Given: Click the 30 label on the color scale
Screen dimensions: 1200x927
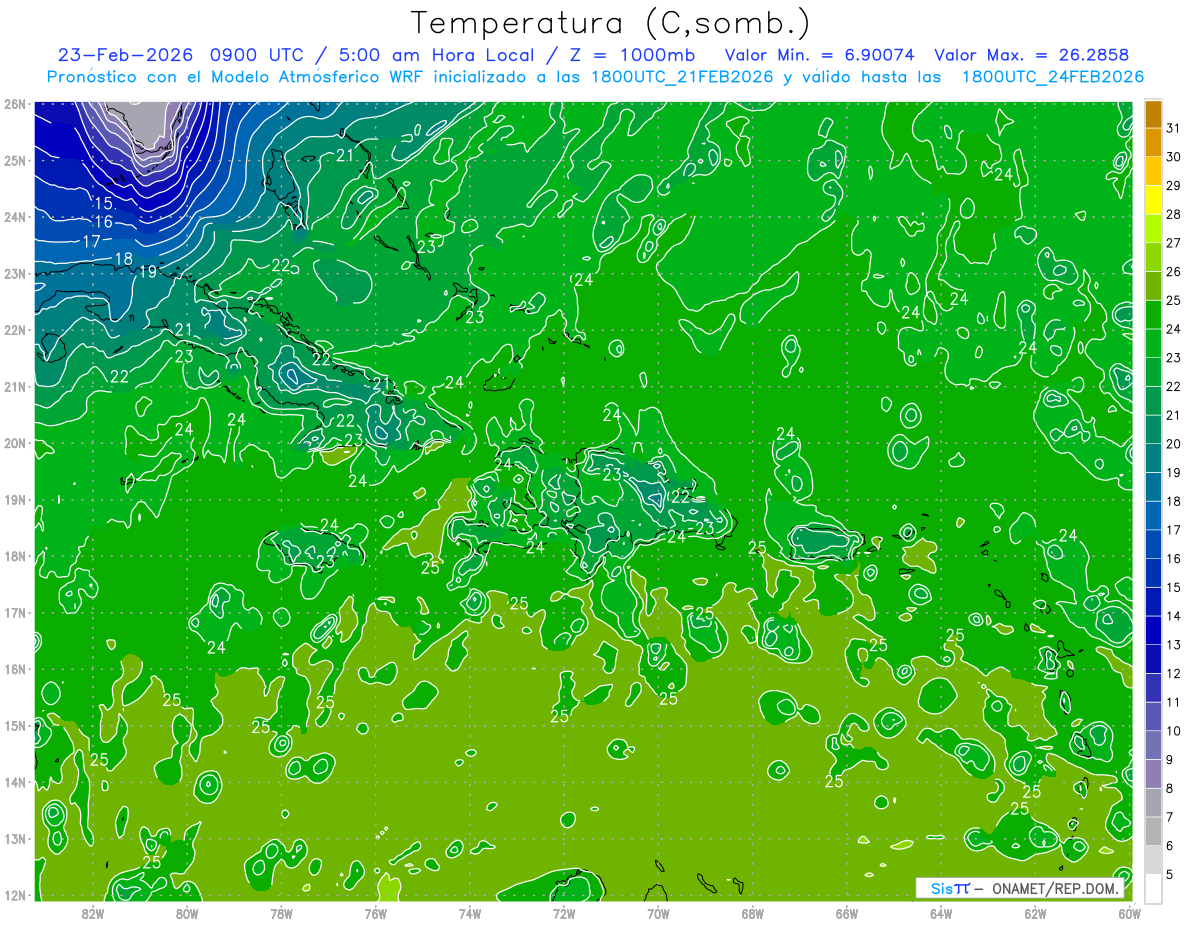Looking at the screenshot, I should coord(1173,157).
